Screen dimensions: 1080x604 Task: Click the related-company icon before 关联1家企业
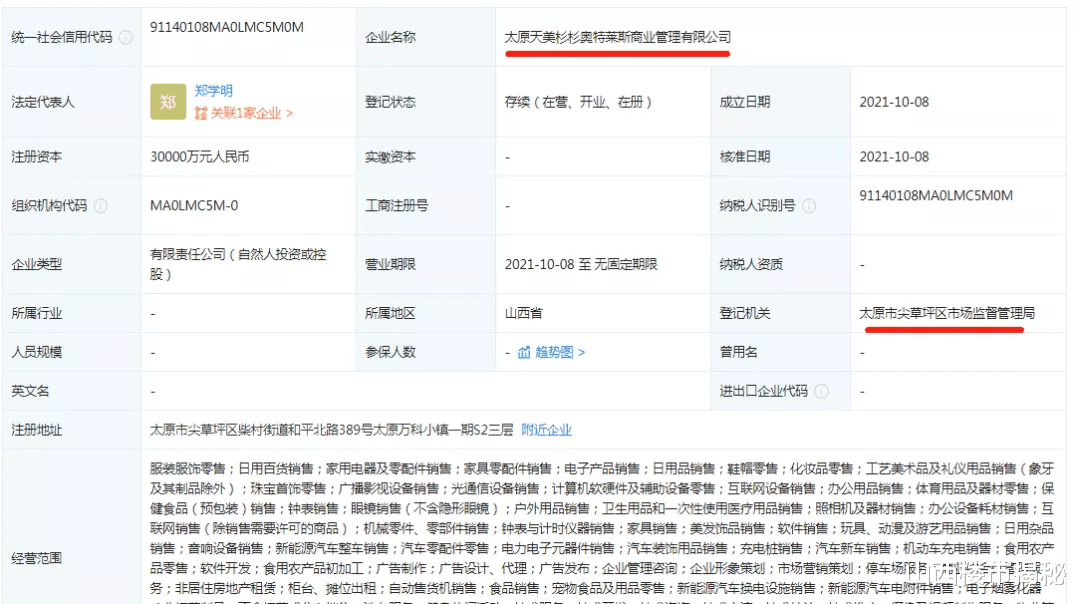[x=200, y=113]
